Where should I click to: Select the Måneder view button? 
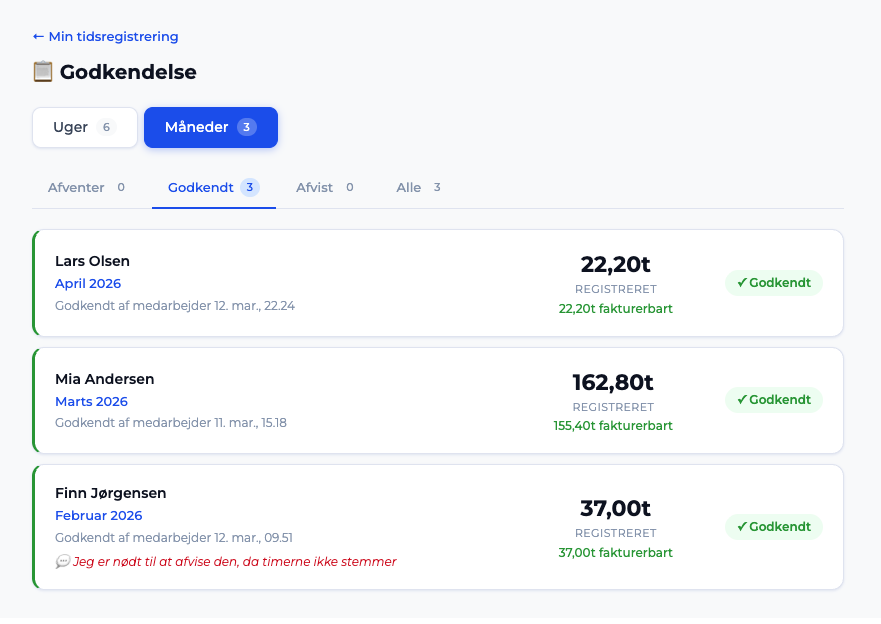click(x=210, y=127)
